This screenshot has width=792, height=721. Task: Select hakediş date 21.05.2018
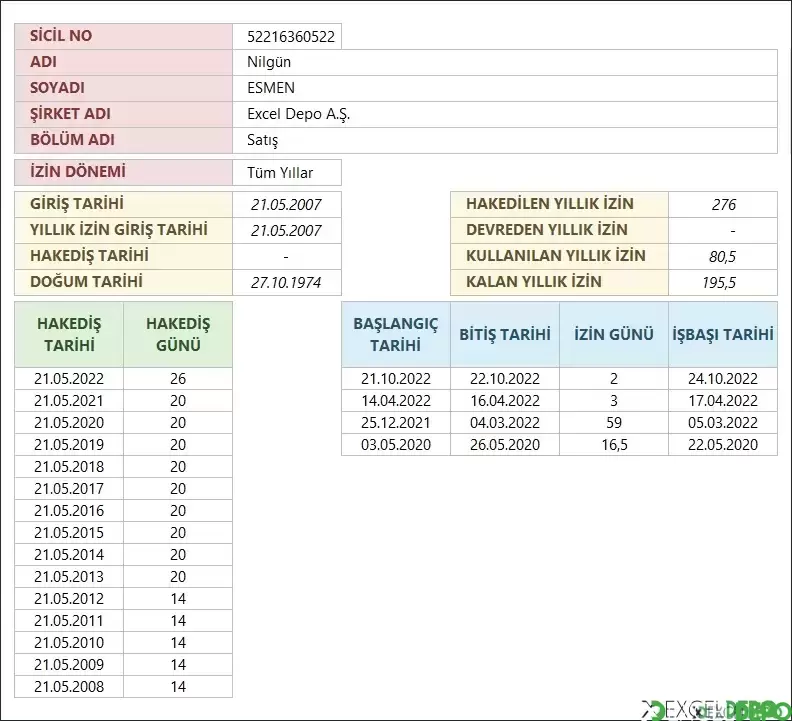tap(69, 466)
